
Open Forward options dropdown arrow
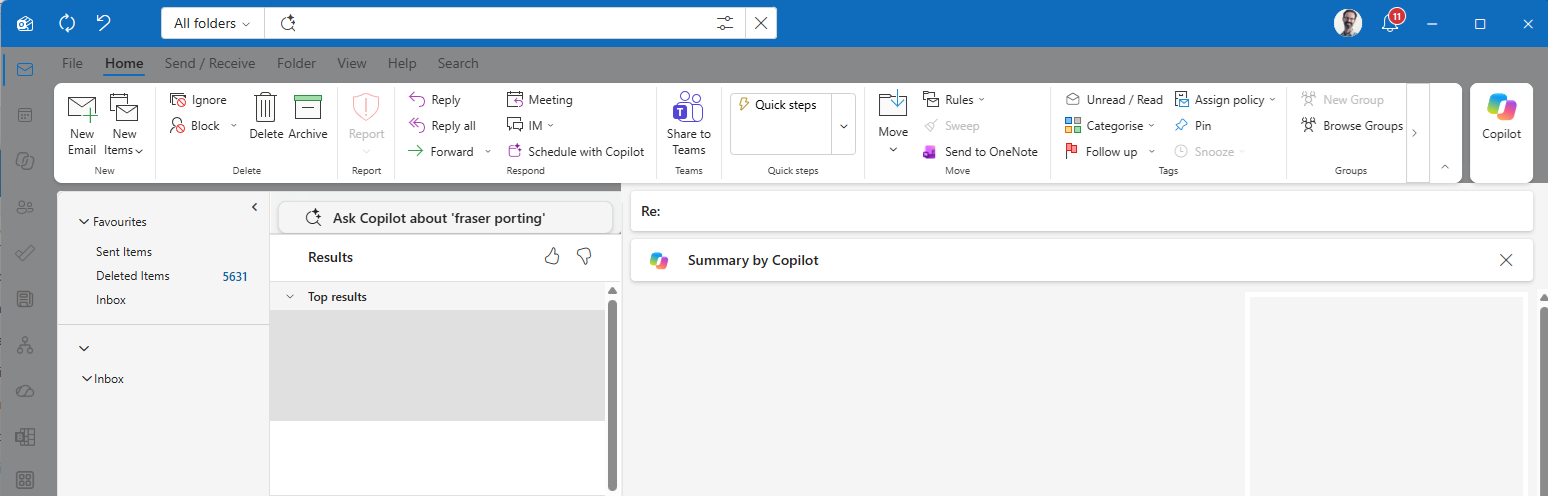click(x=488, y=152)
